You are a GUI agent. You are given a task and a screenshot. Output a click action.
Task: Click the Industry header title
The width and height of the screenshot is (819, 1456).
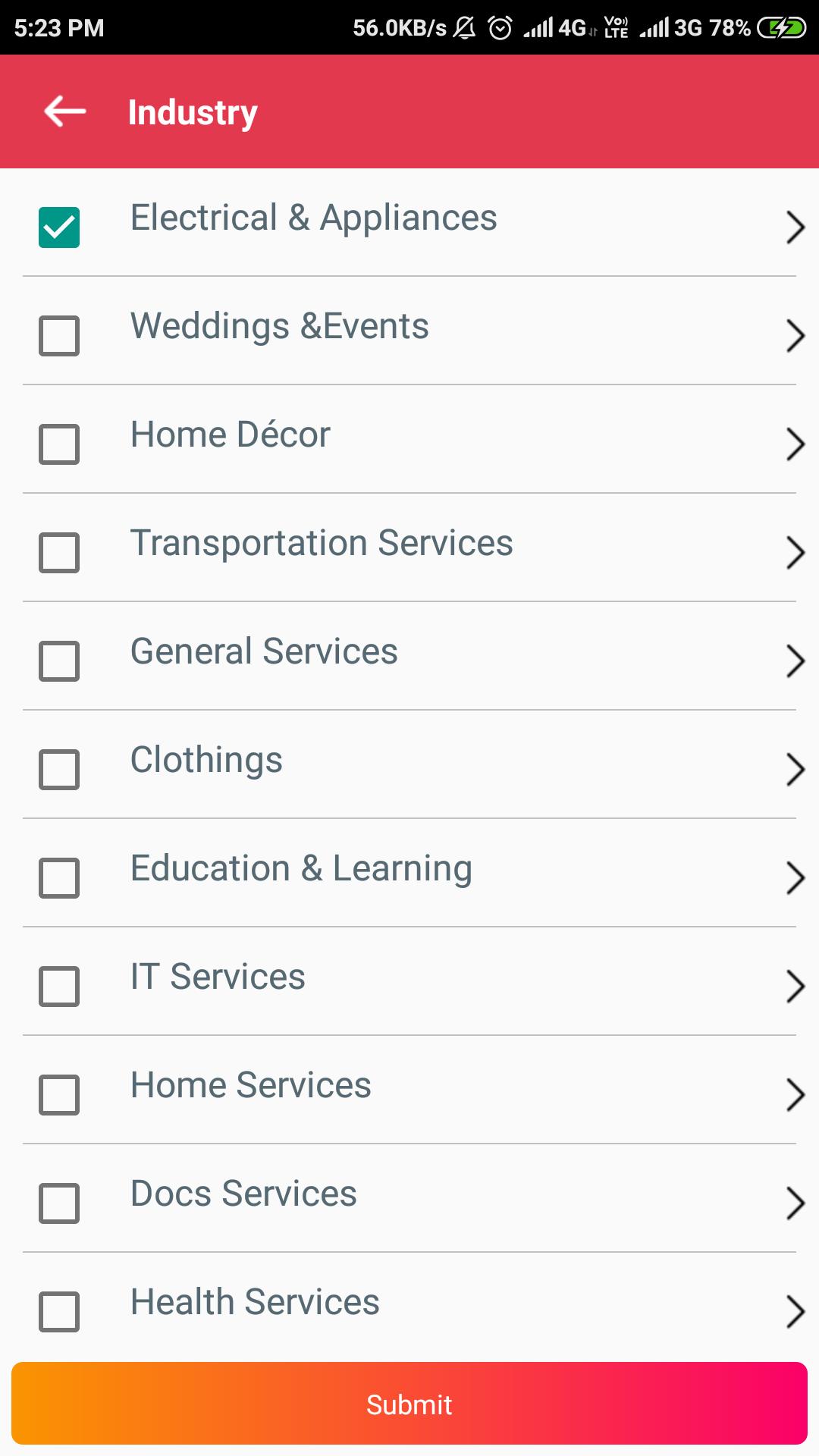point(193,113)
